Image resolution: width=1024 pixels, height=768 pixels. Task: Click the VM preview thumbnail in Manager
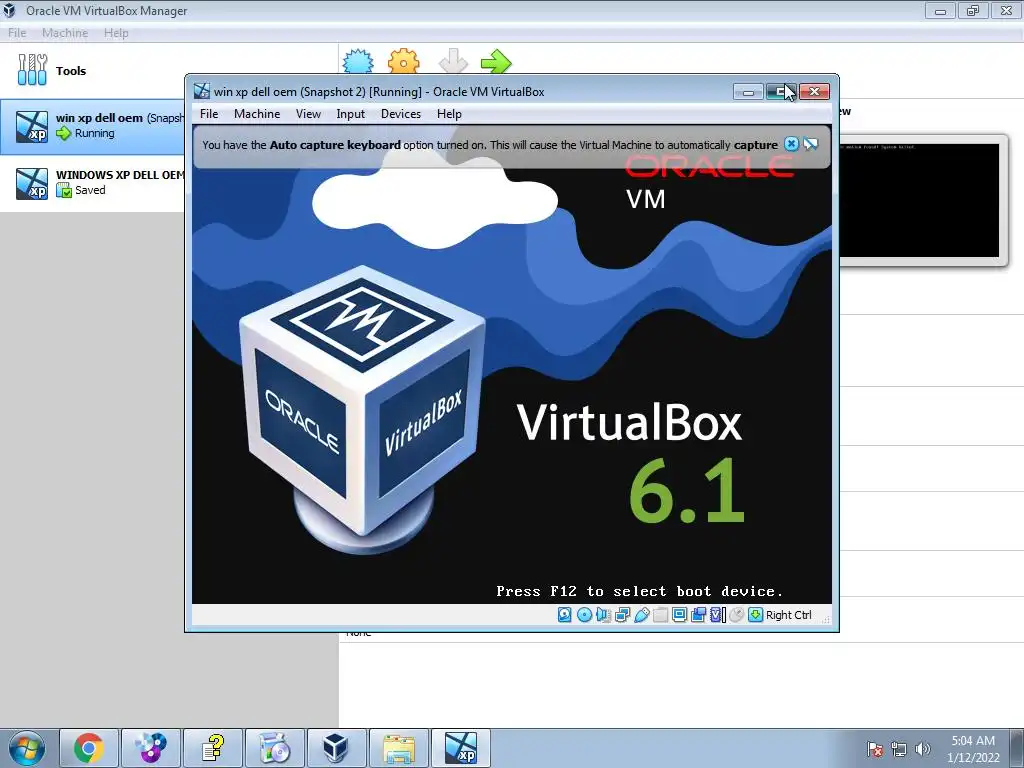click(x=919, y=200)
